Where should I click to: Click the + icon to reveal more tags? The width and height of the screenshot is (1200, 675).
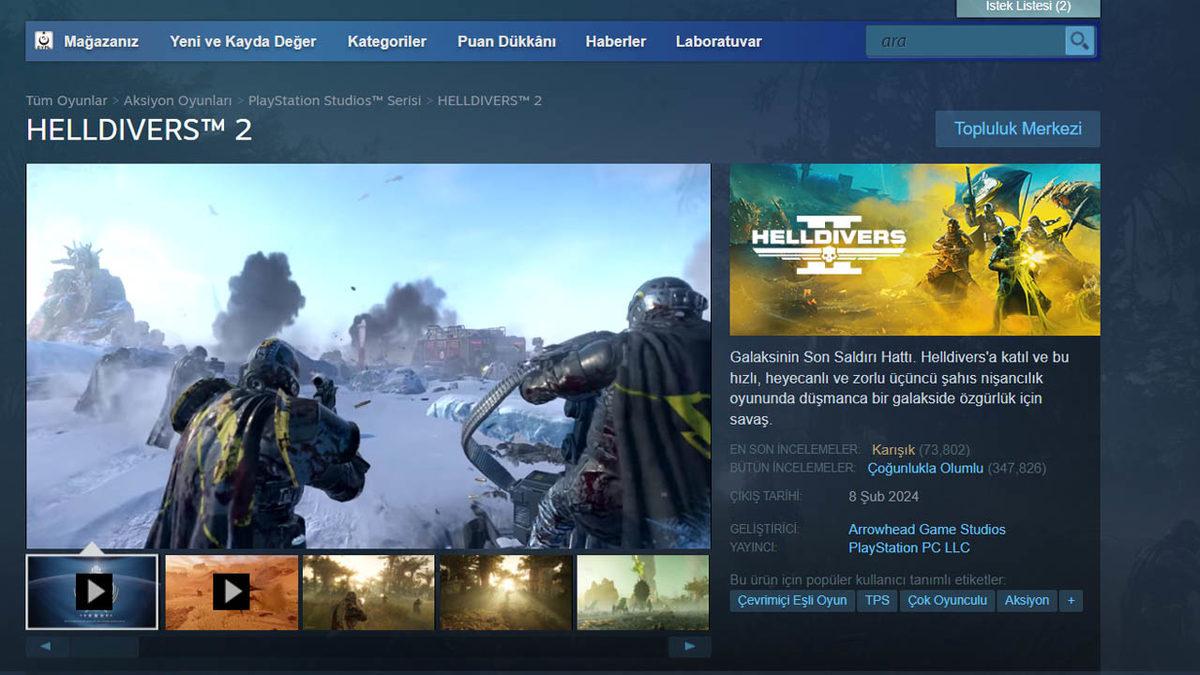tap(1070, 600)
